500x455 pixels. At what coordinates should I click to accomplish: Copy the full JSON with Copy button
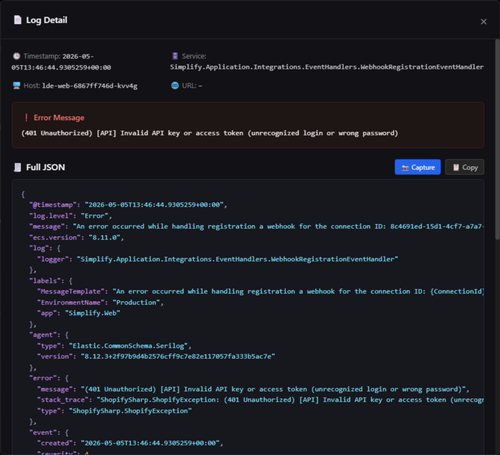coord(465,167)
